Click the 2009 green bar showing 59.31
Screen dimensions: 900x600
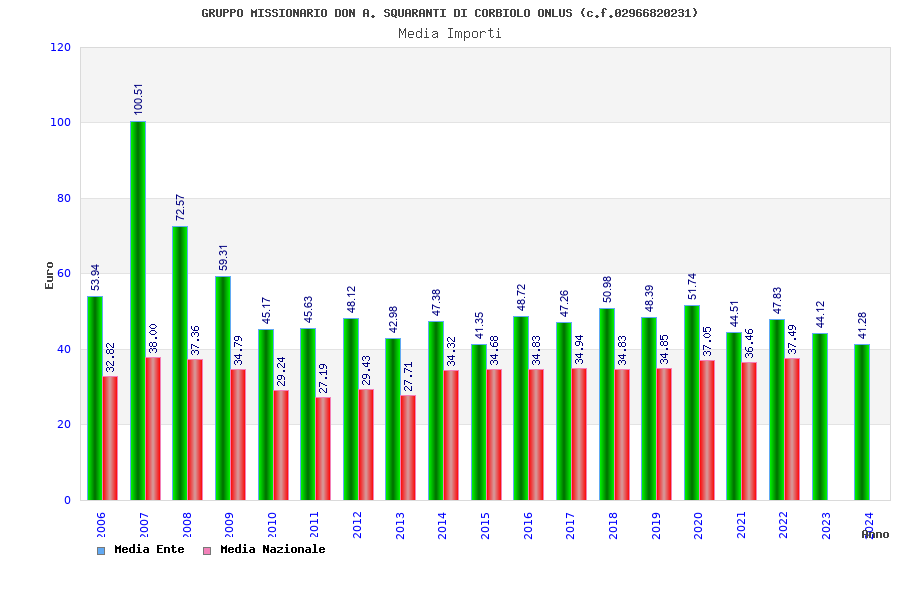click(x=223, y=388)
